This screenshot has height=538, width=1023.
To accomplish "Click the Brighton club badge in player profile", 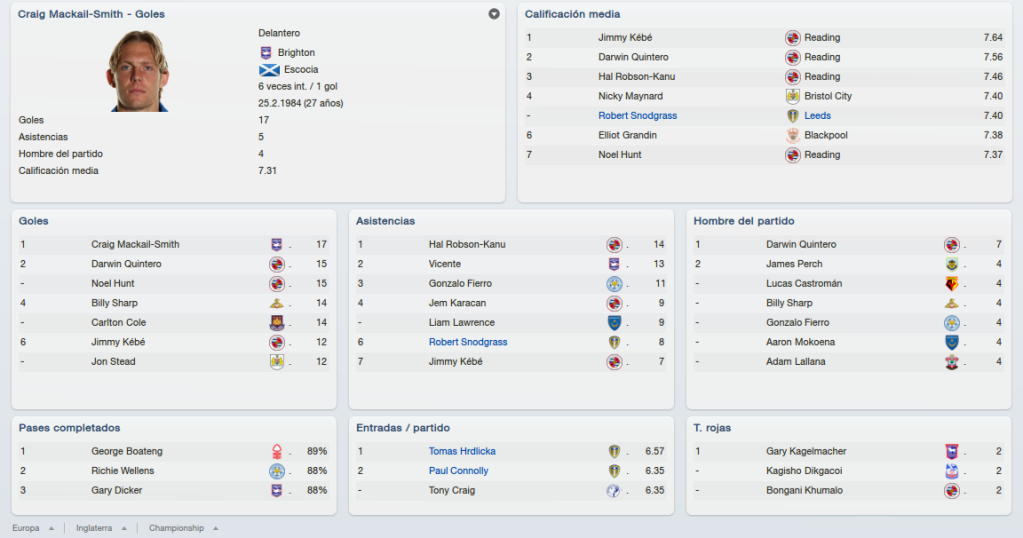I will tap(266, 53).
